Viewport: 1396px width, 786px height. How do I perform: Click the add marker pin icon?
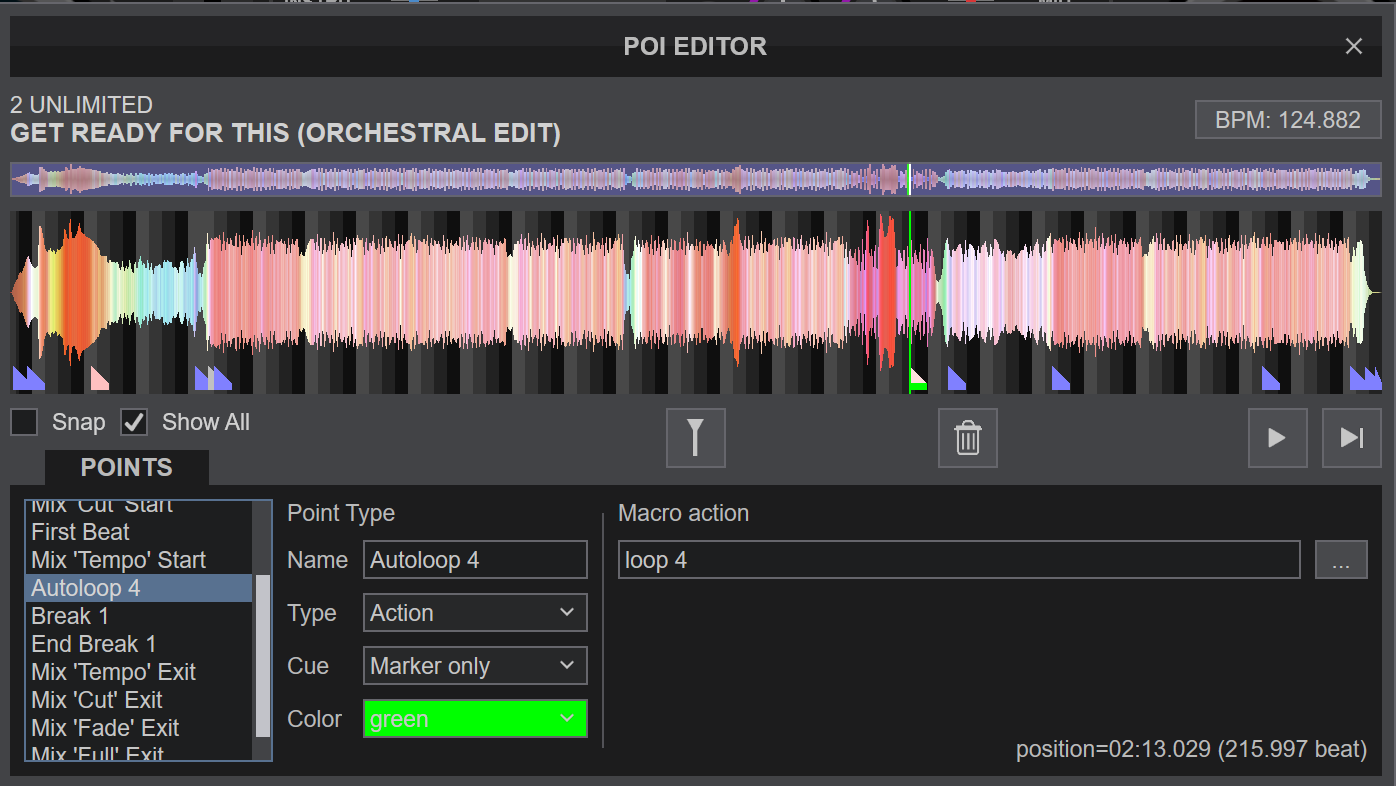coord(695,438)
